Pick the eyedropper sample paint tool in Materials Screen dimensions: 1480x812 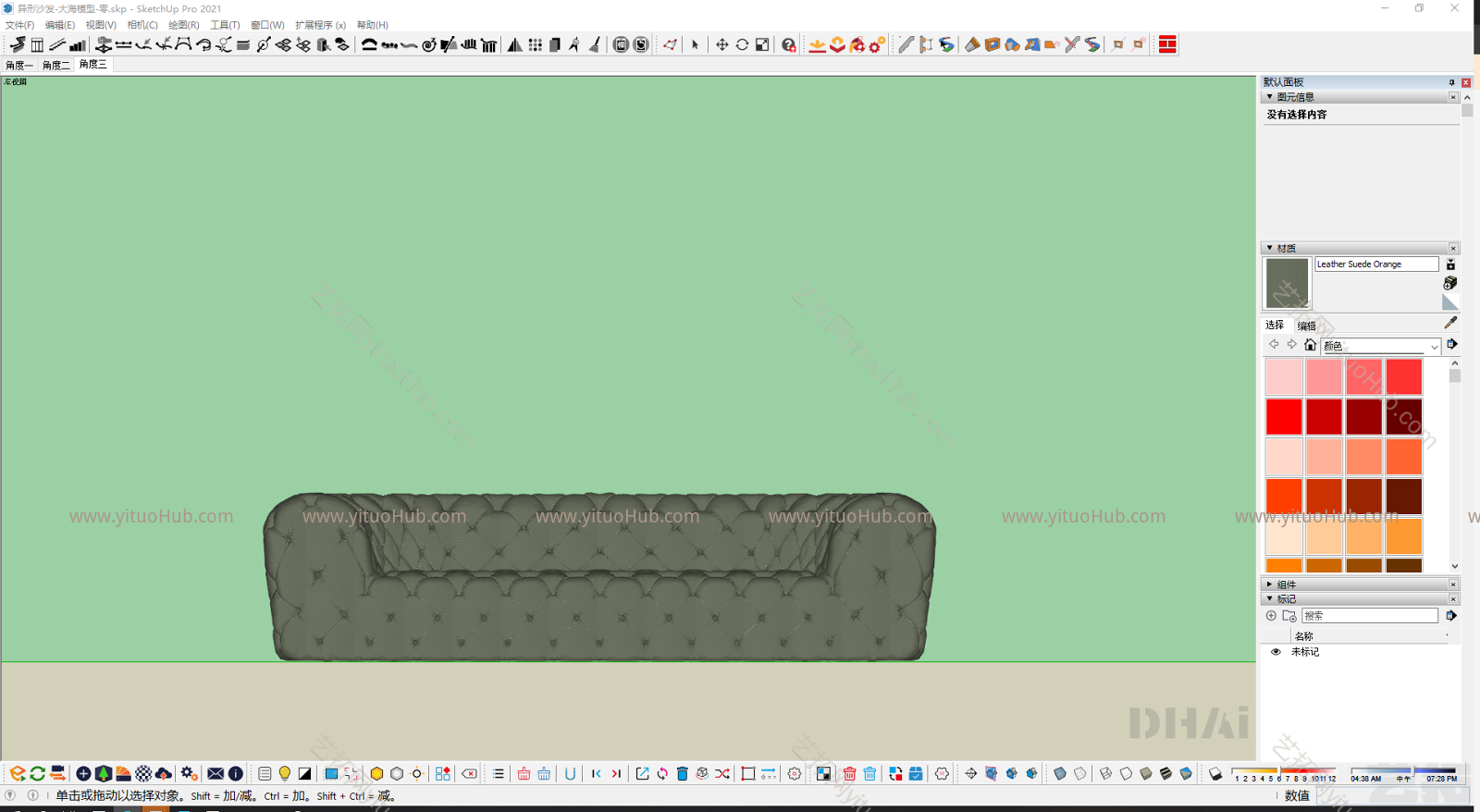pos(1450,323)
